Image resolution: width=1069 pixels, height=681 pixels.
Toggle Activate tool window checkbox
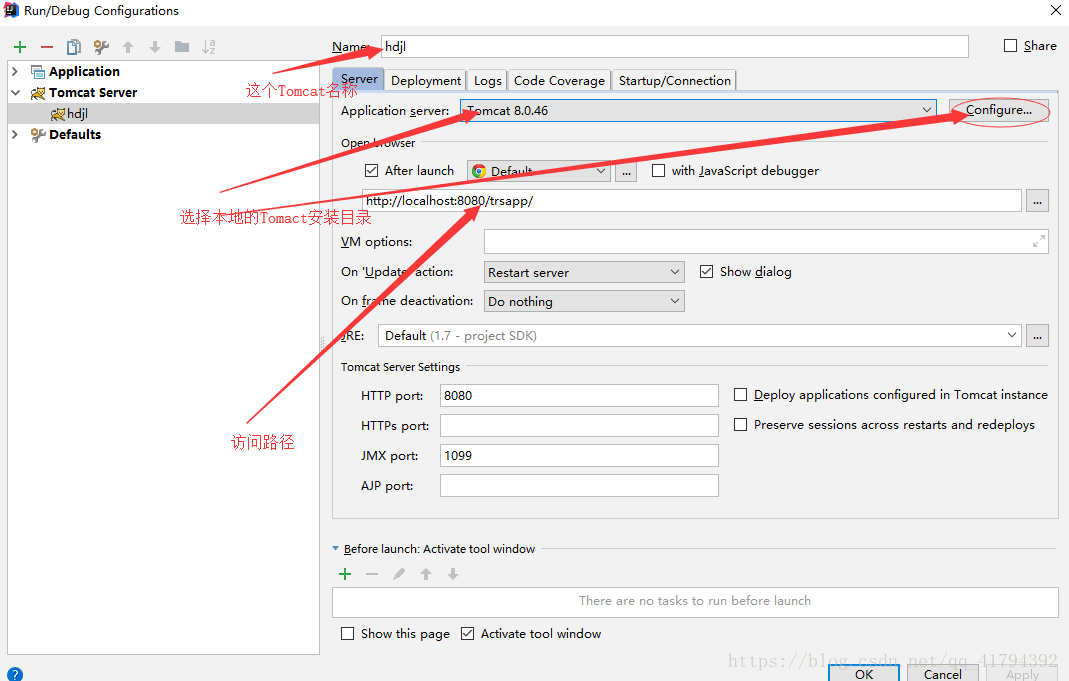coord(468,633)
